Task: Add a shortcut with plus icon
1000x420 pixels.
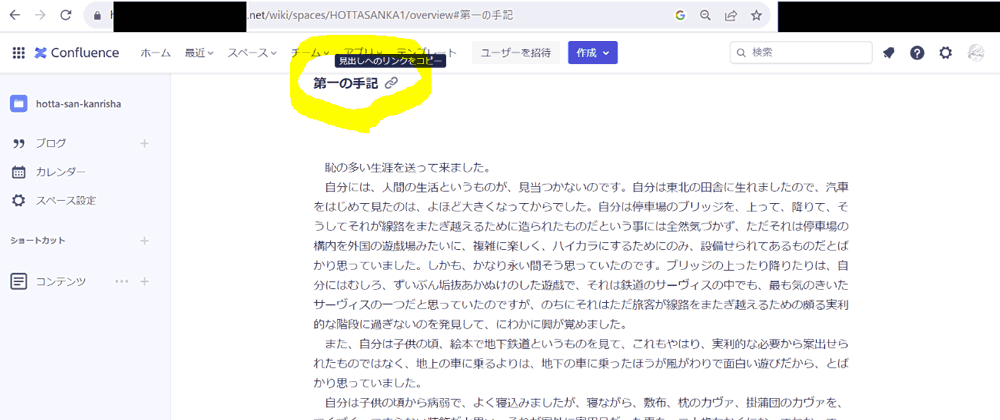Action: (x=144, y=241)
